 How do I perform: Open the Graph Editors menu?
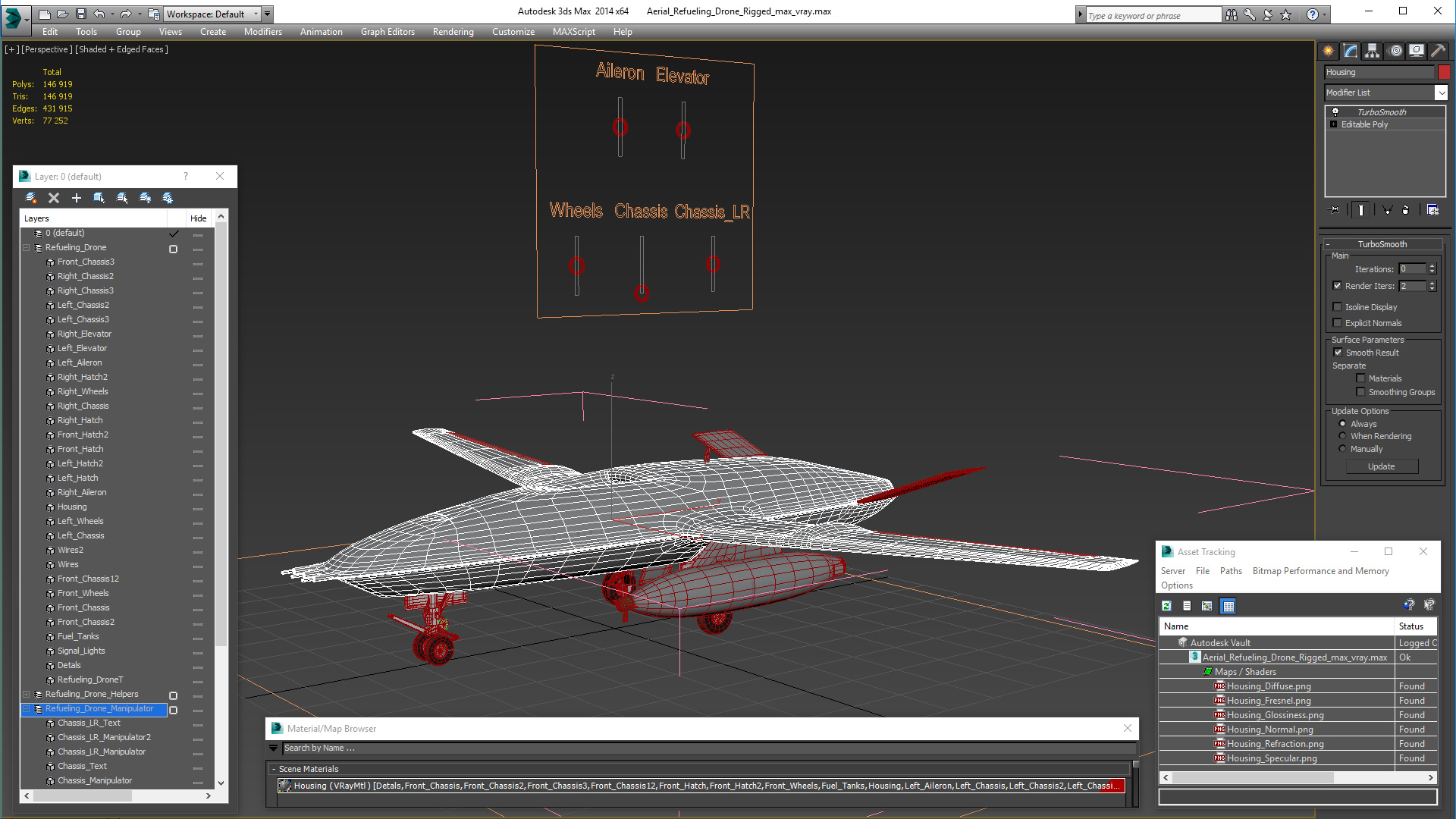point(388,32)
